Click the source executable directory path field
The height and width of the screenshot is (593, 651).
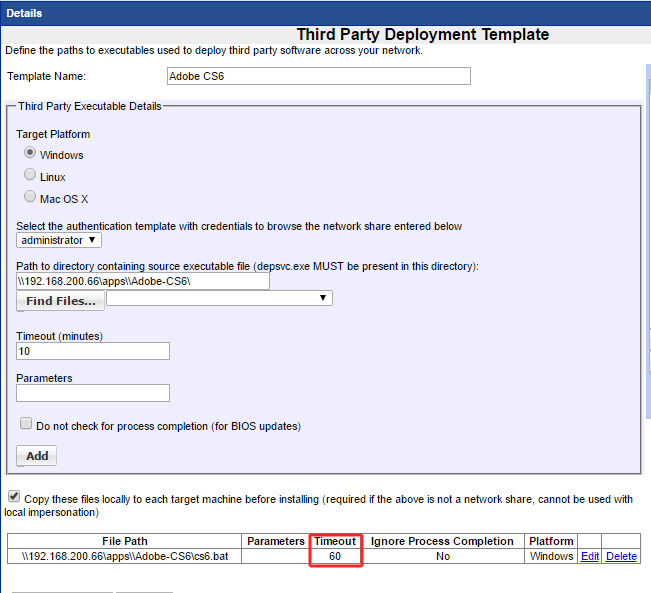143,281
